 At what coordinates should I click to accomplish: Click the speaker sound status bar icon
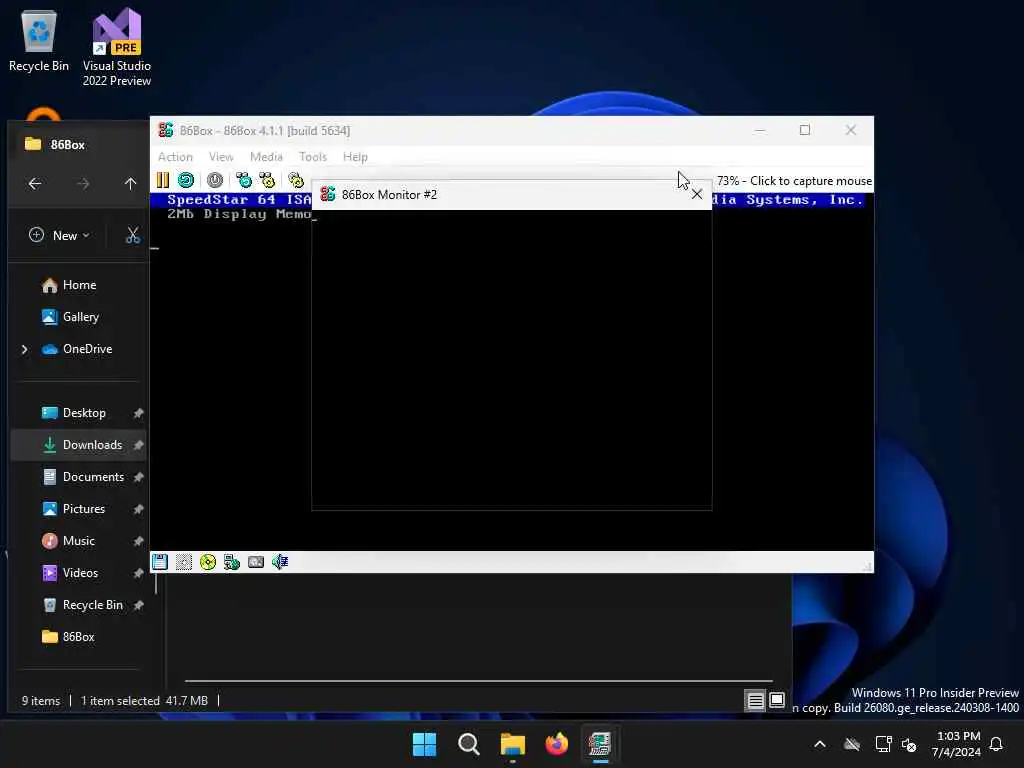pyautogui.click(x=280, y=562)
